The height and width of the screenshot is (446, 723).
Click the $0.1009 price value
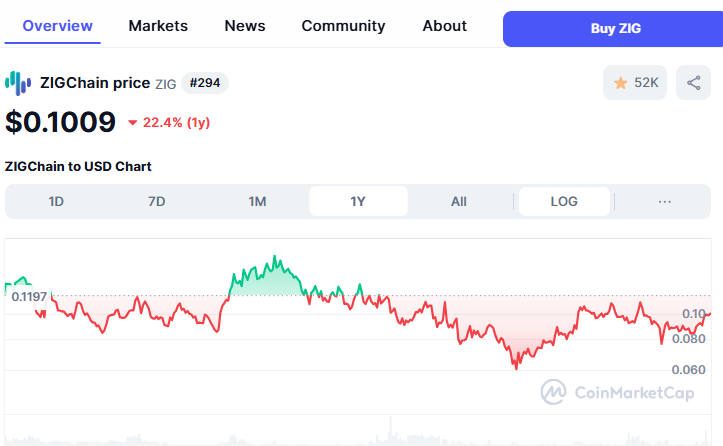[60, 122]
